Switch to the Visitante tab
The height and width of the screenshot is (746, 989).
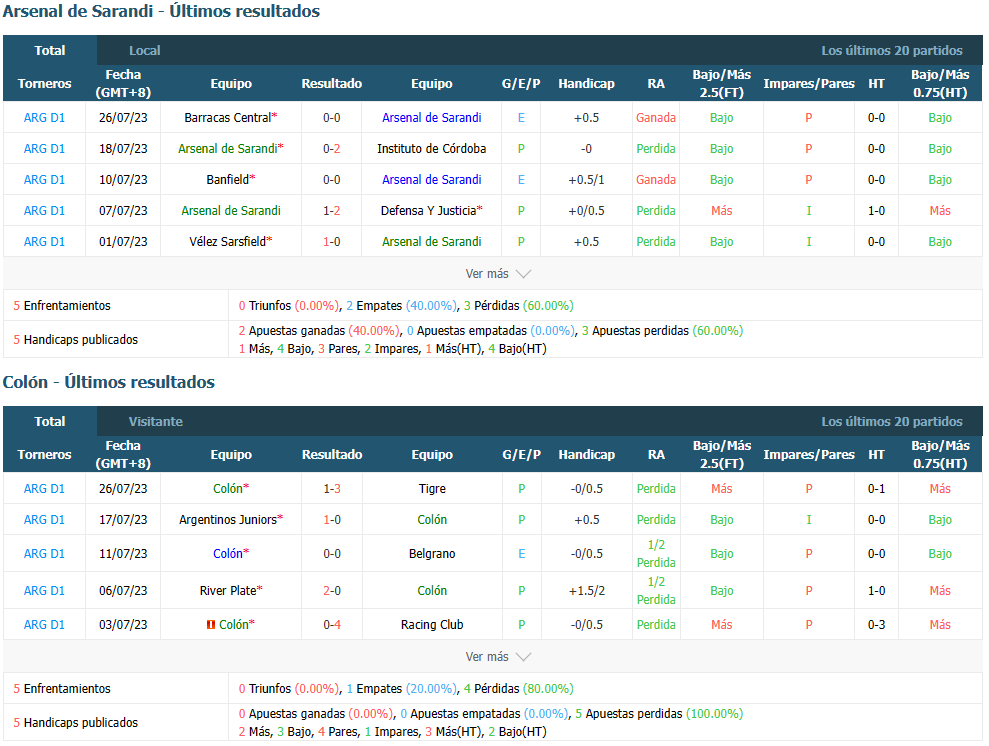[156, 421]
